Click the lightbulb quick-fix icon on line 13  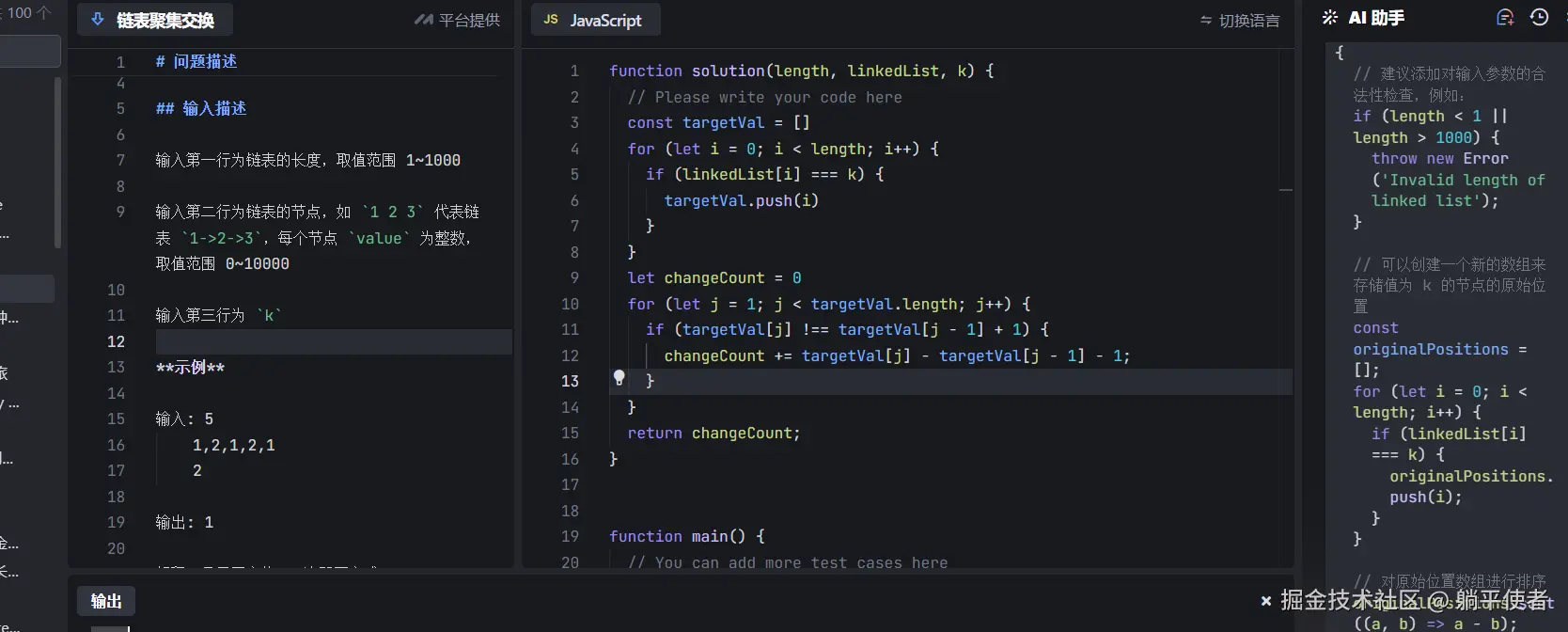(619, 378)
